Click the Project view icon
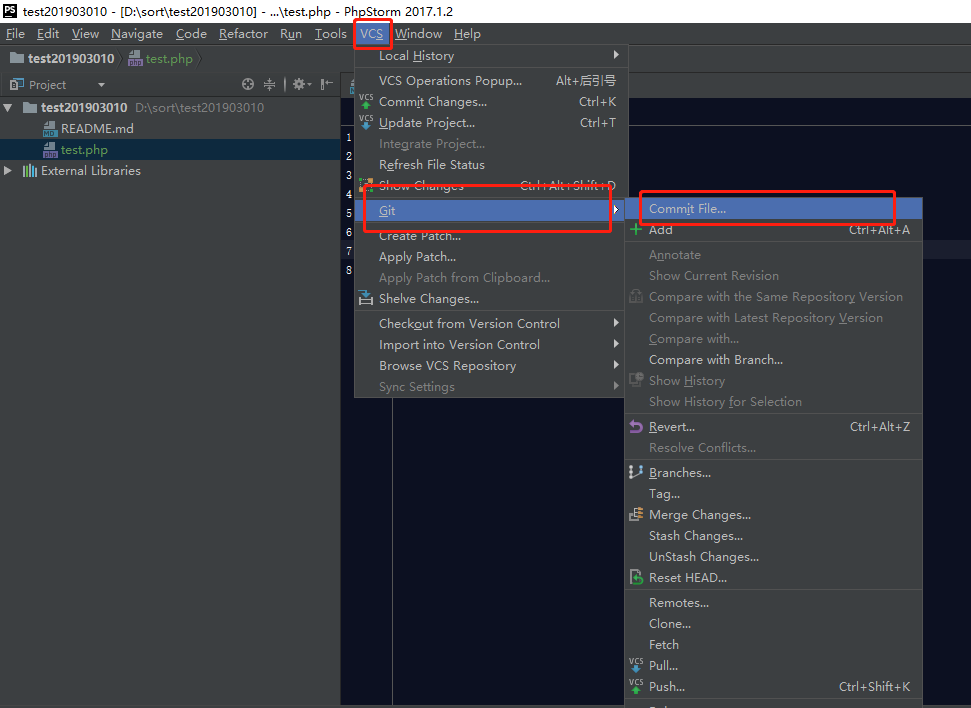This screenshot has width=971, height=708. point(17,84)
